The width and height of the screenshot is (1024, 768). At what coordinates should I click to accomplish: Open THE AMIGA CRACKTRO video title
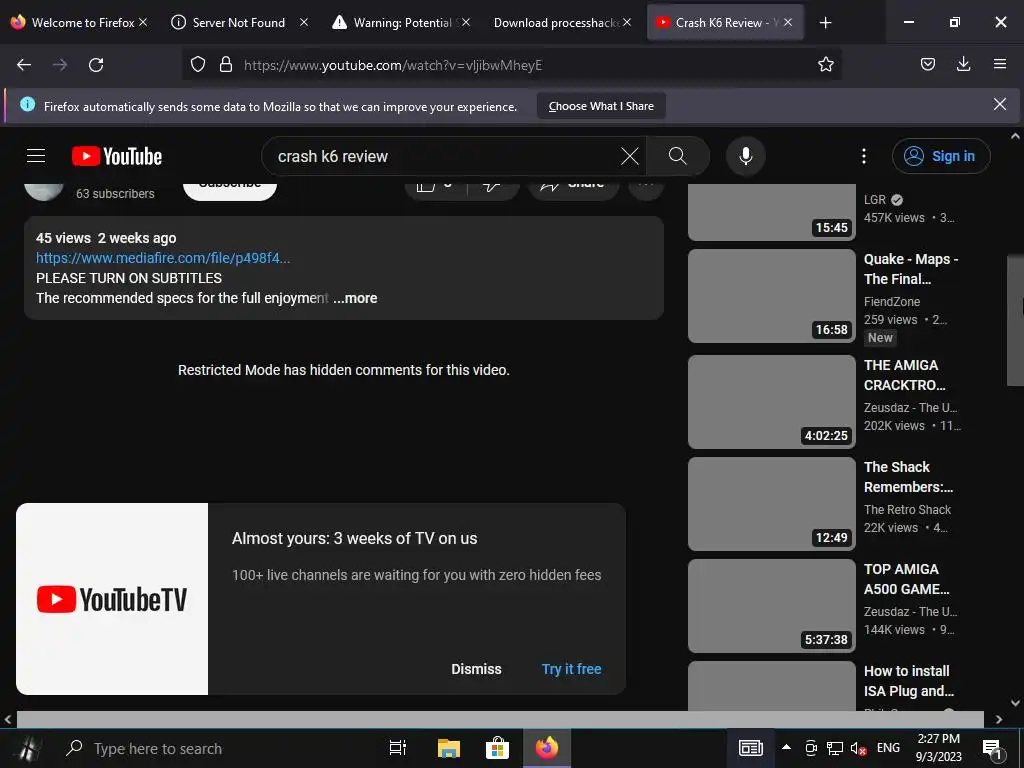click(x=904, y=375)
